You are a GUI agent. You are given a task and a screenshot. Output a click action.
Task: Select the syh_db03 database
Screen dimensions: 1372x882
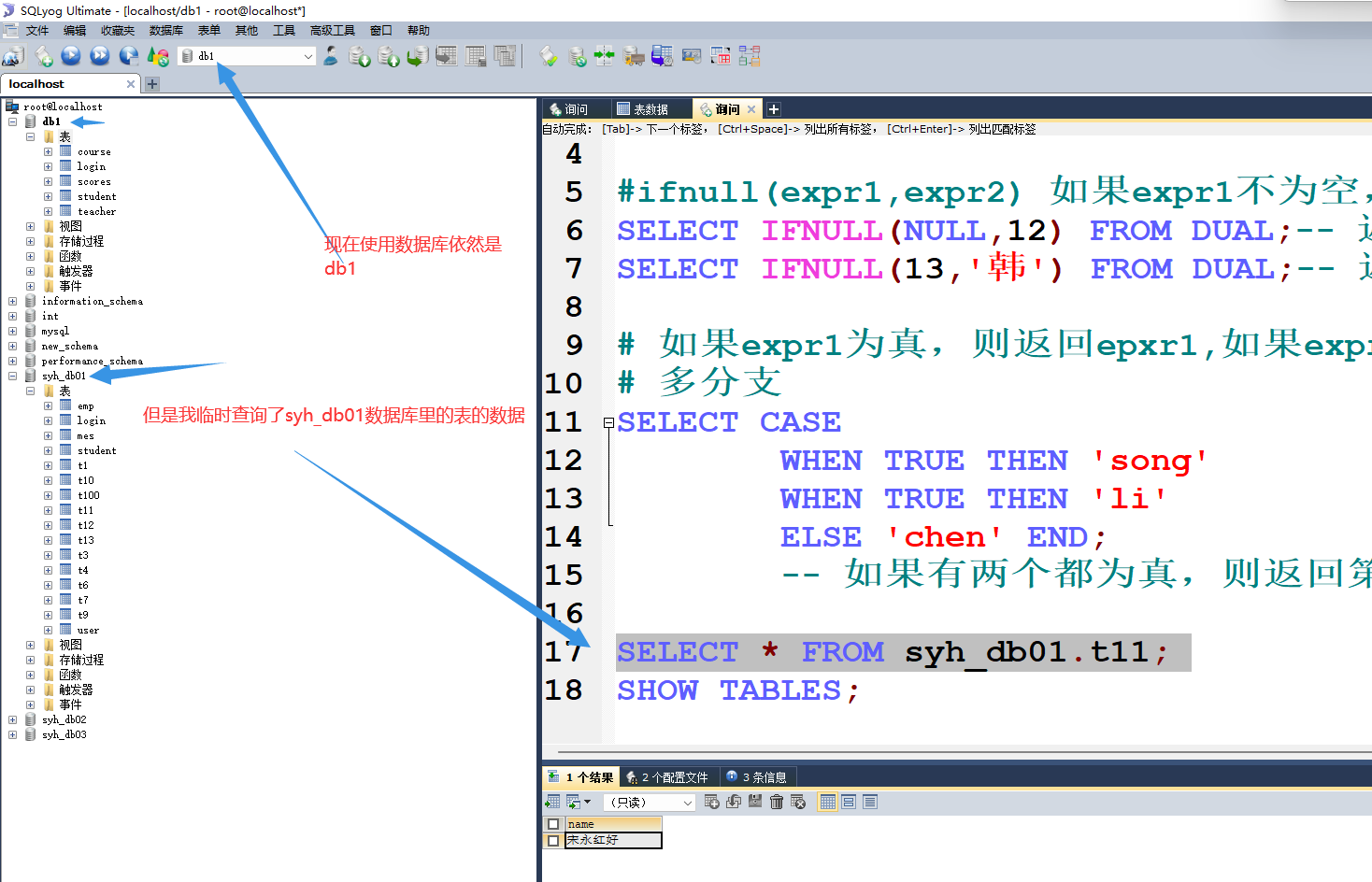point(64,734)
